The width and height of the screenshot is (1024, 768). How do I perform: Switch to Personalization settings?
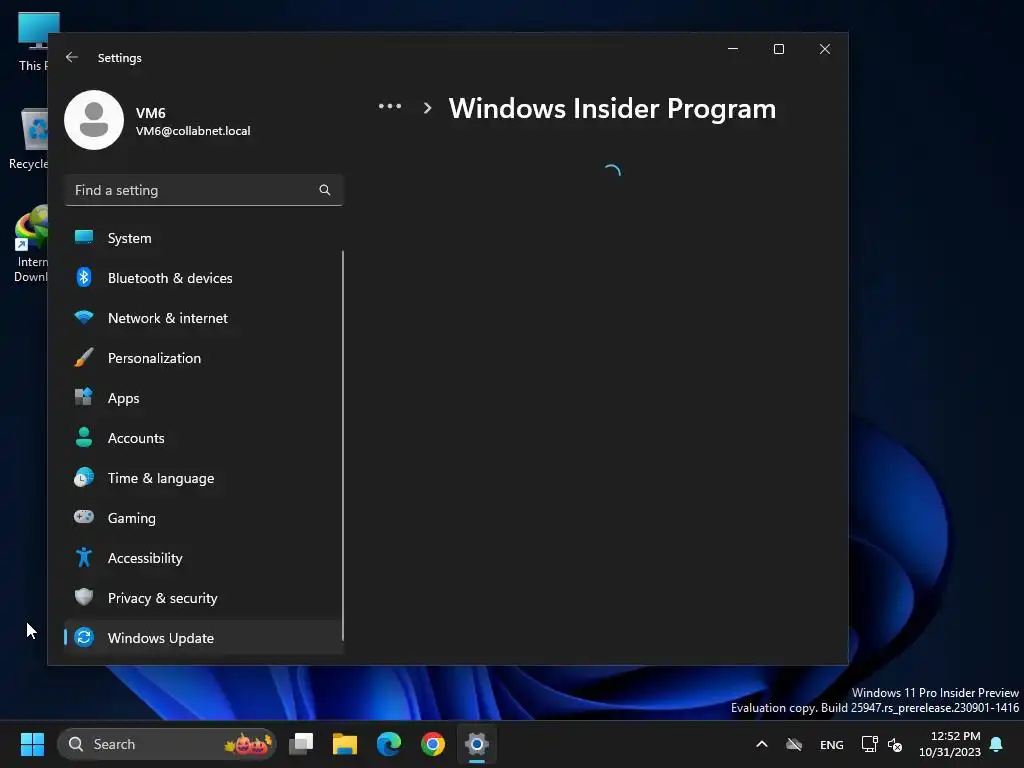click(203, 358)
